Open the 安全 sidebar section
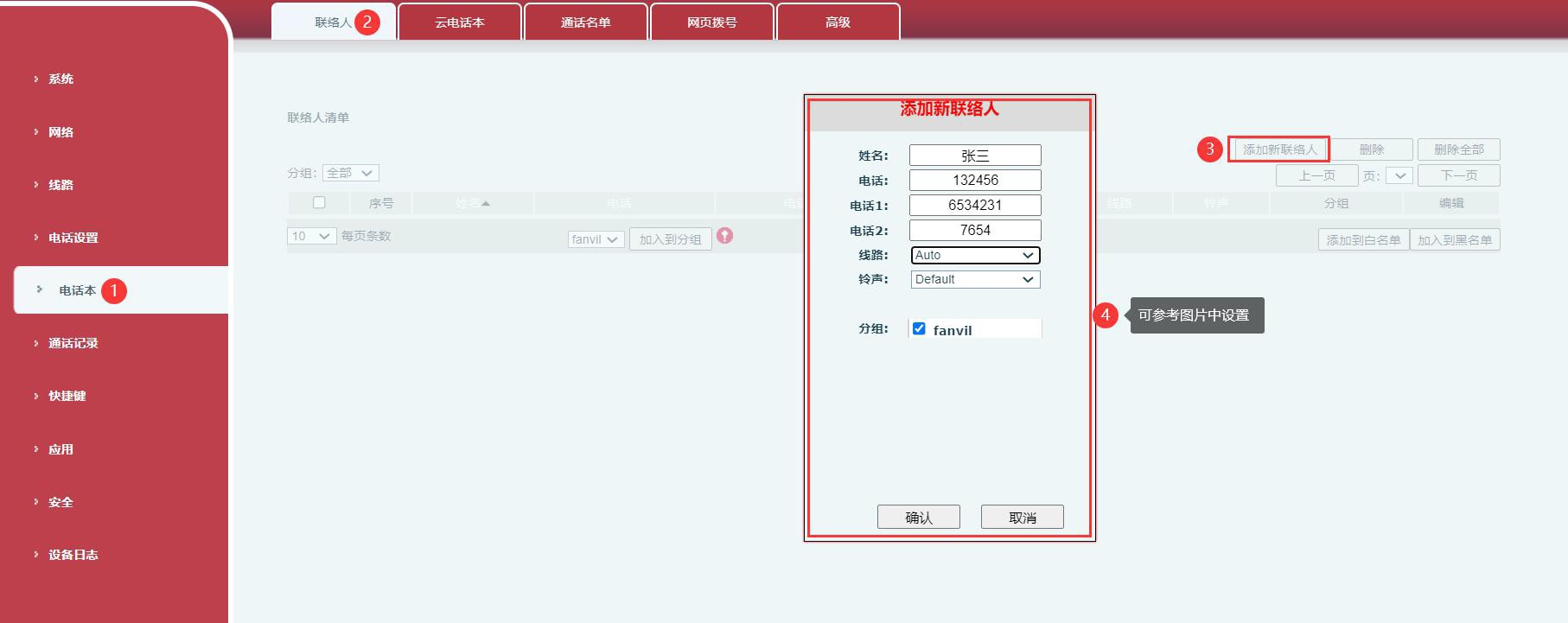 [61, 502]
